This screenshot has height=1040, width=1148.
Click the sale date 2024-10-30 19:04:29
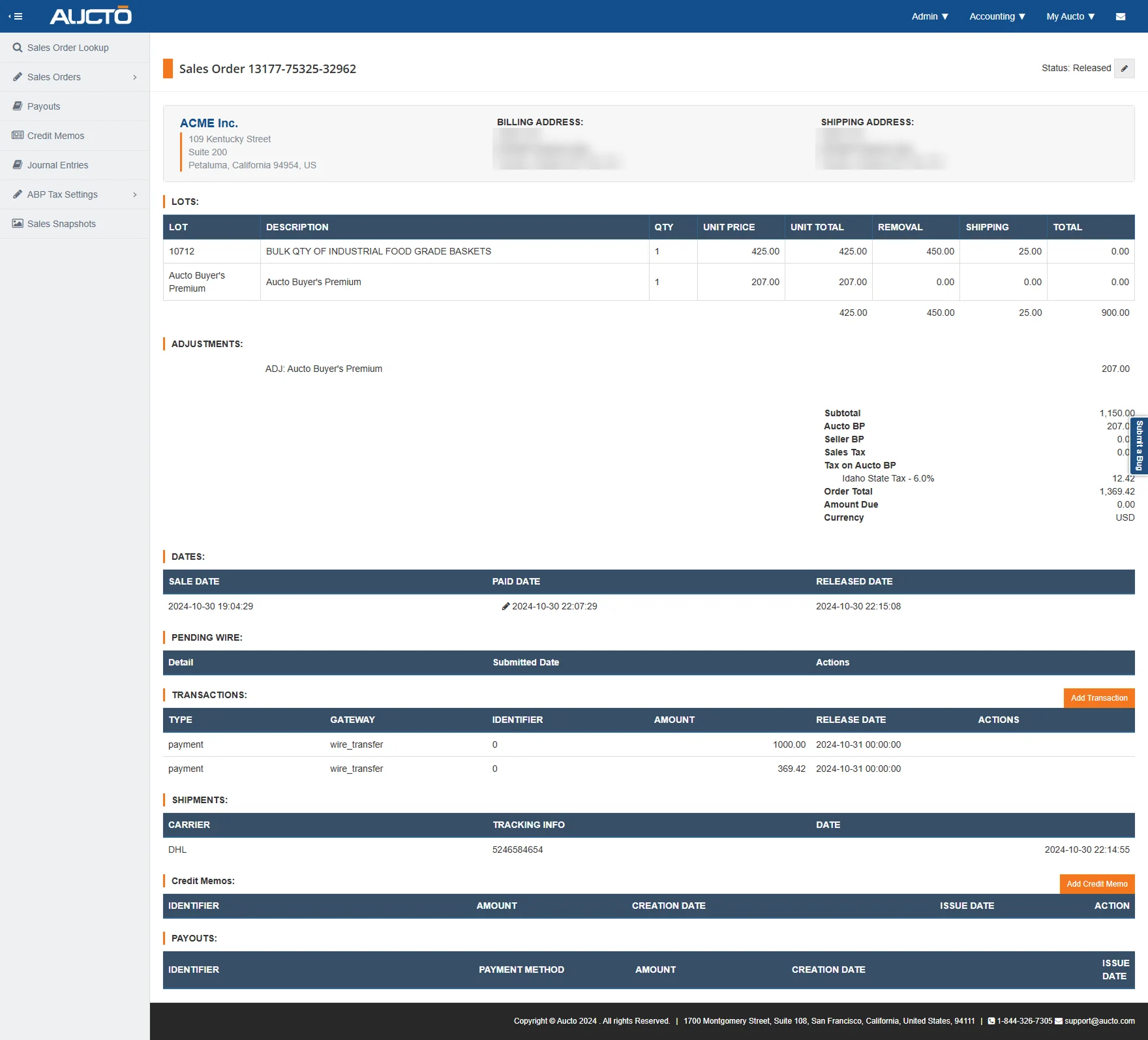click(211, 606)
